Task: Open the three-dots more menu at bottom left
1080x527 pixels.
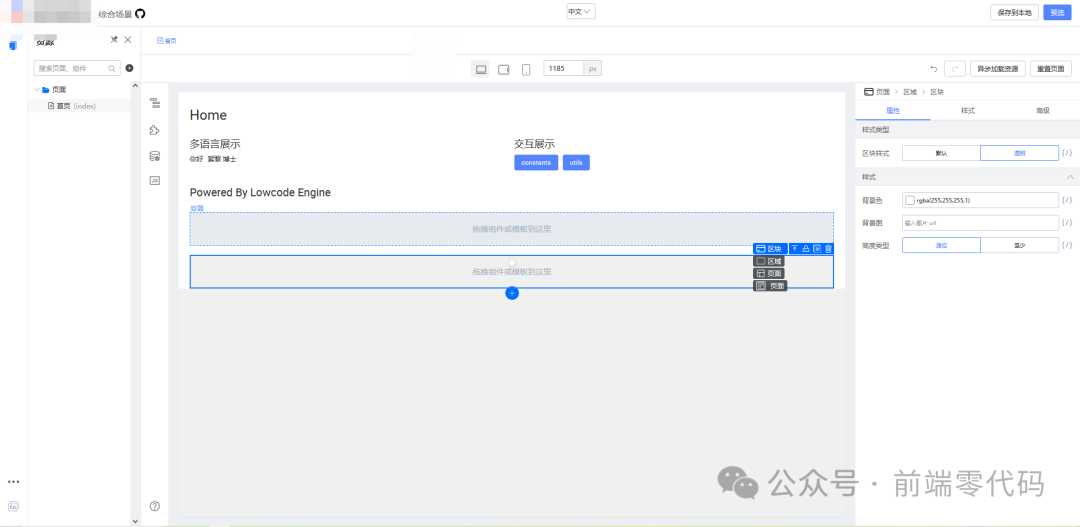Action: pyautogui.click(x=13, y=482)
